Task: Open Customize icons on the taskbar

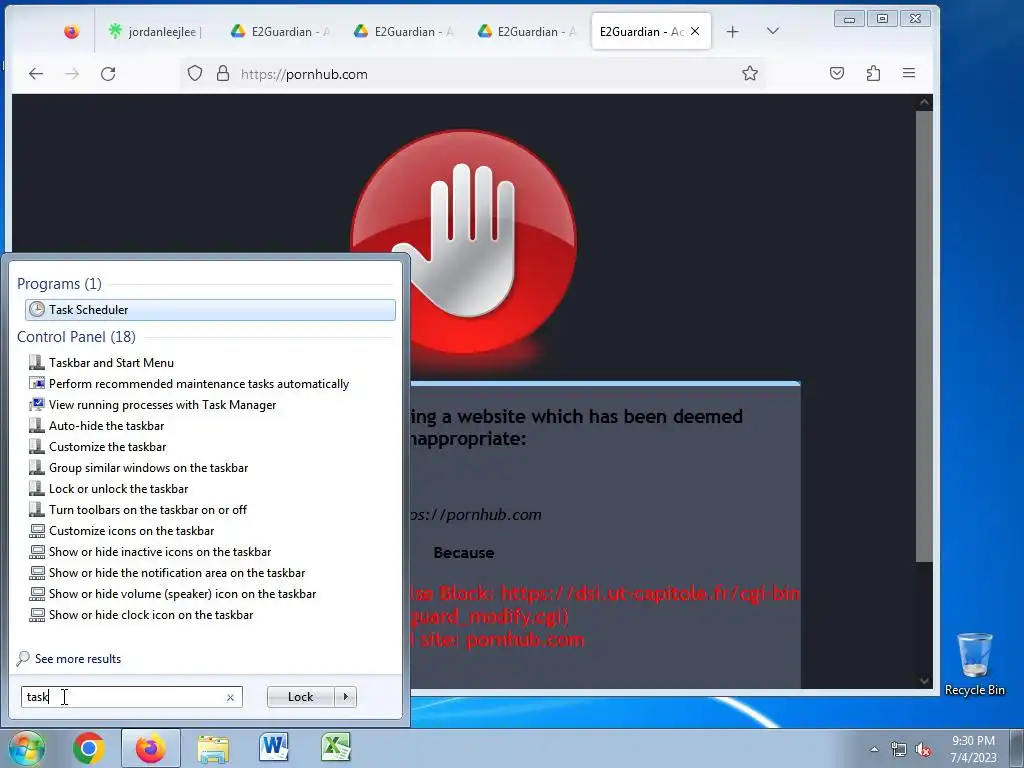Action: pyautogui.click(x=131, y=530)
